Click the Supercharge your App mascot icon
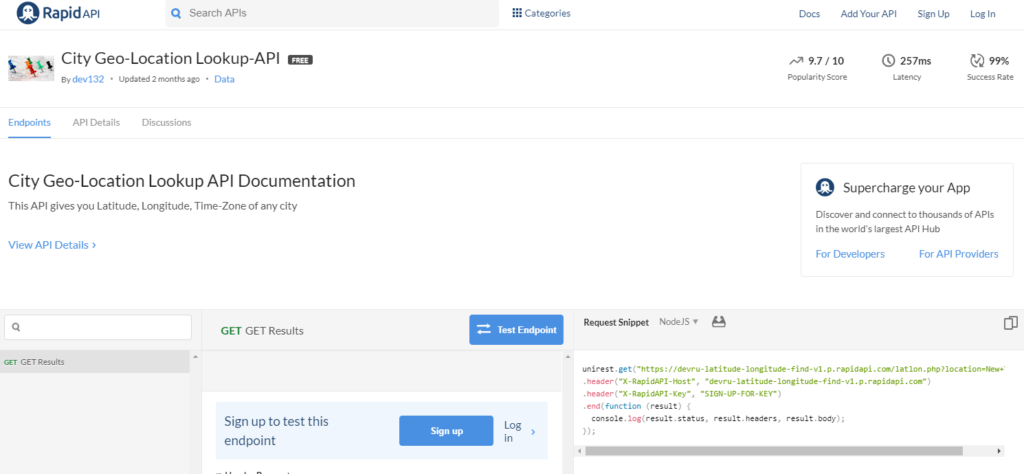This screenshot has height=474, width=1024. pyautogui.click(x=825, y=187)
